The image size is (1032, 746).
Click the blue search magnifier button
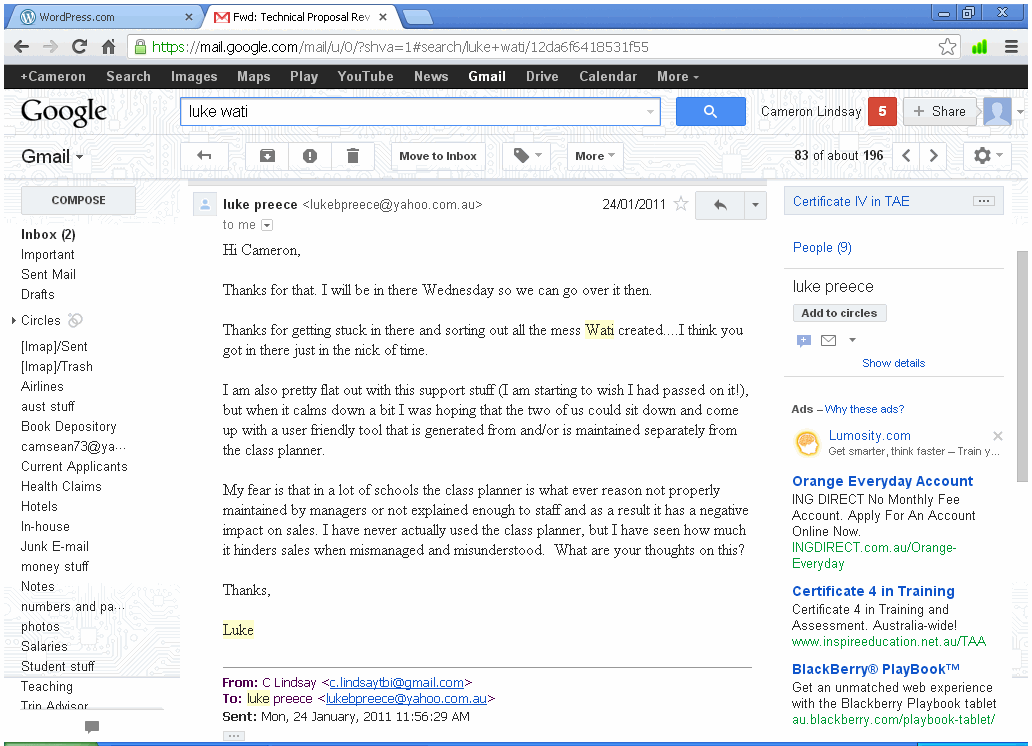point(710,112)
